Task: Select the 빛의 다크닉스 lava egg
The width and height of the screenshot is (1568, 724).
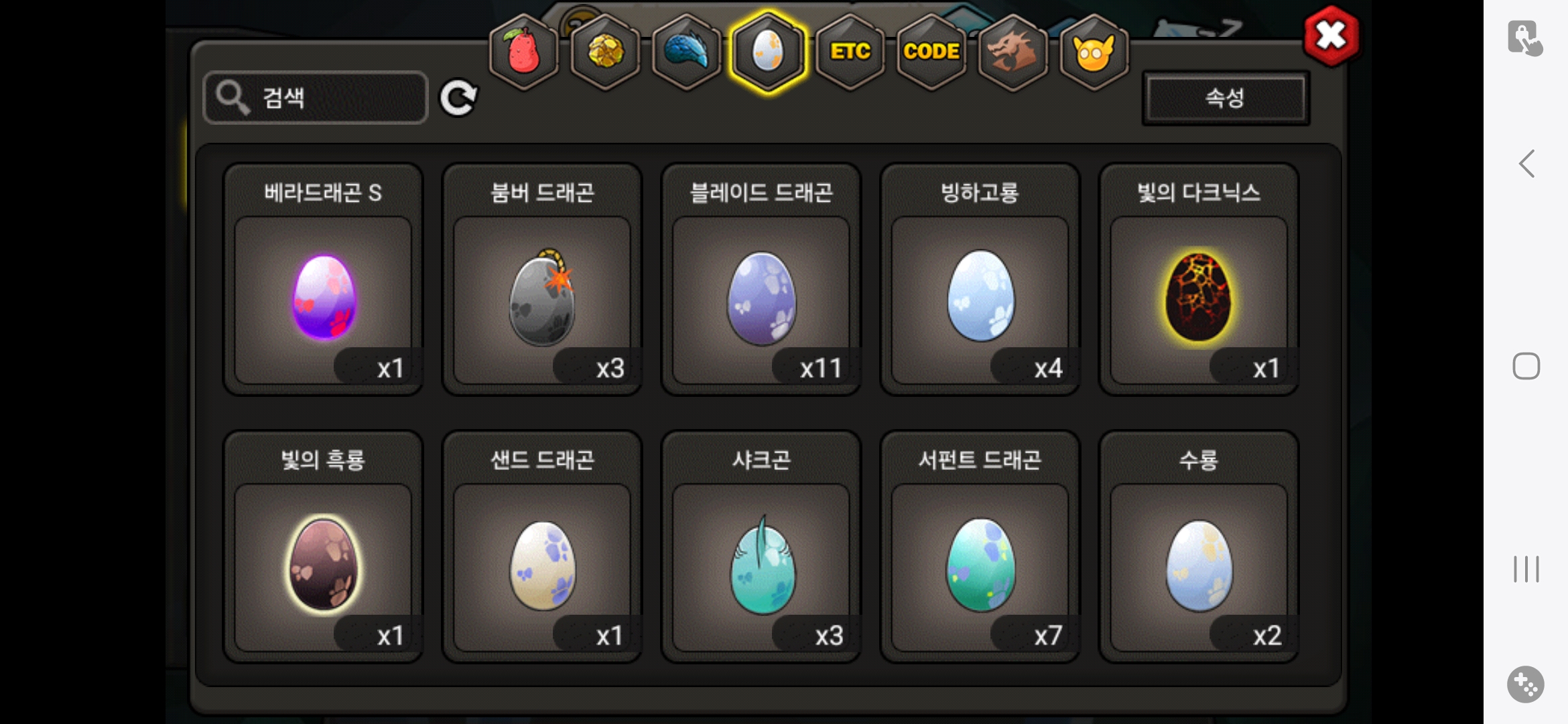Action: point(1199,280)
